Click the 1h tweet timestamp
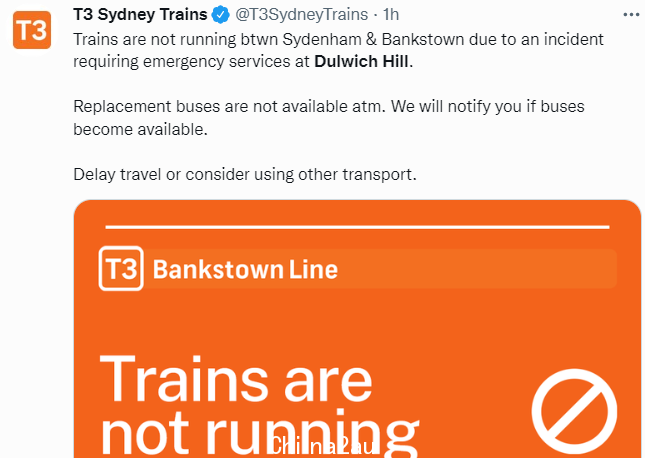Image resolution: width=645 pixels, height=458 pixels. [391, 14]
